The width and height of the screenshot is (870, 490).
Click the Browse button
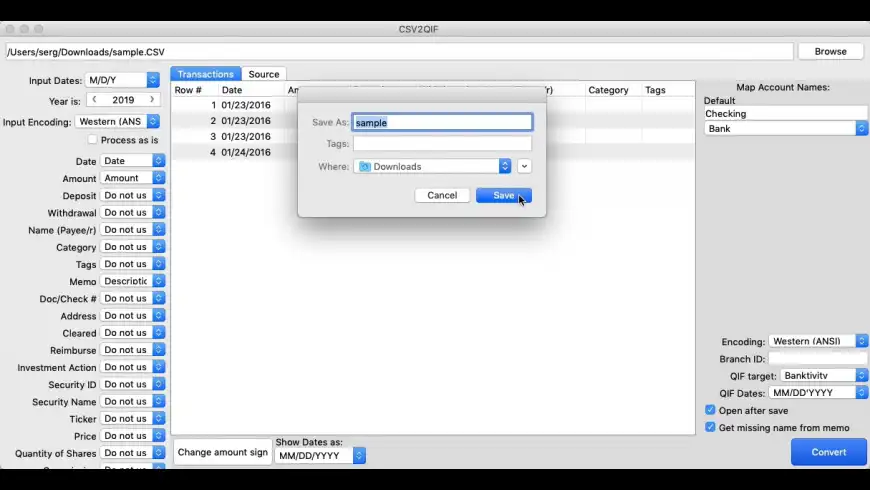[x=830, y=51]
